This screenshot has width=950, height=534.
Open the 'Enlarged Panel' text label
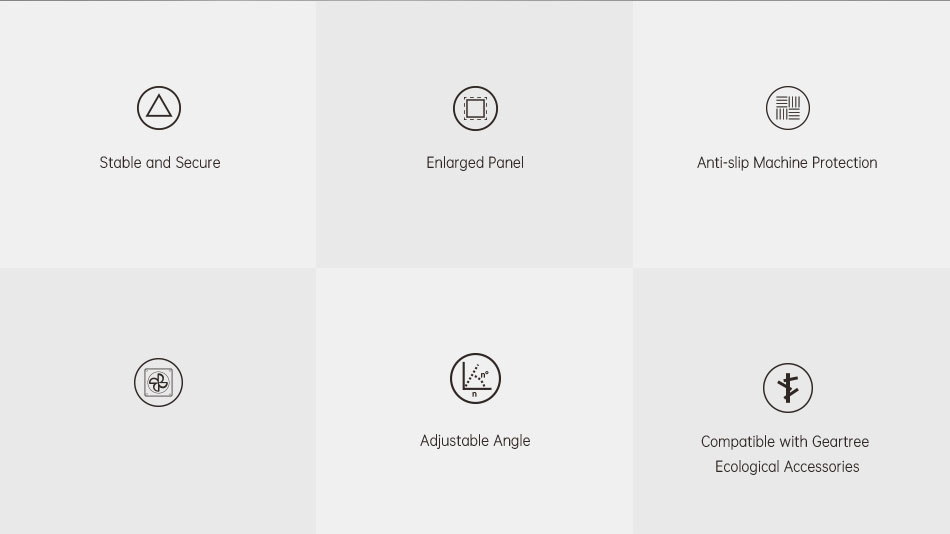pyautogui.click(x=475, y=163)
